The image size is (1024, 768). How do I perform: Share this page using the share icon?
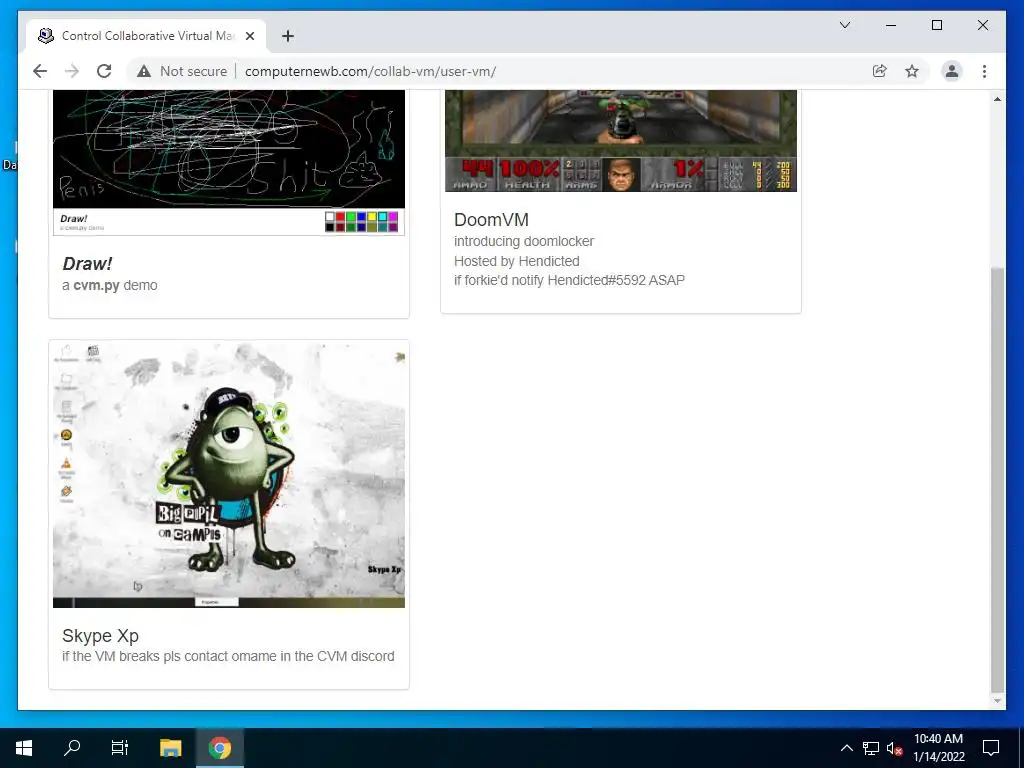(880, 71)
